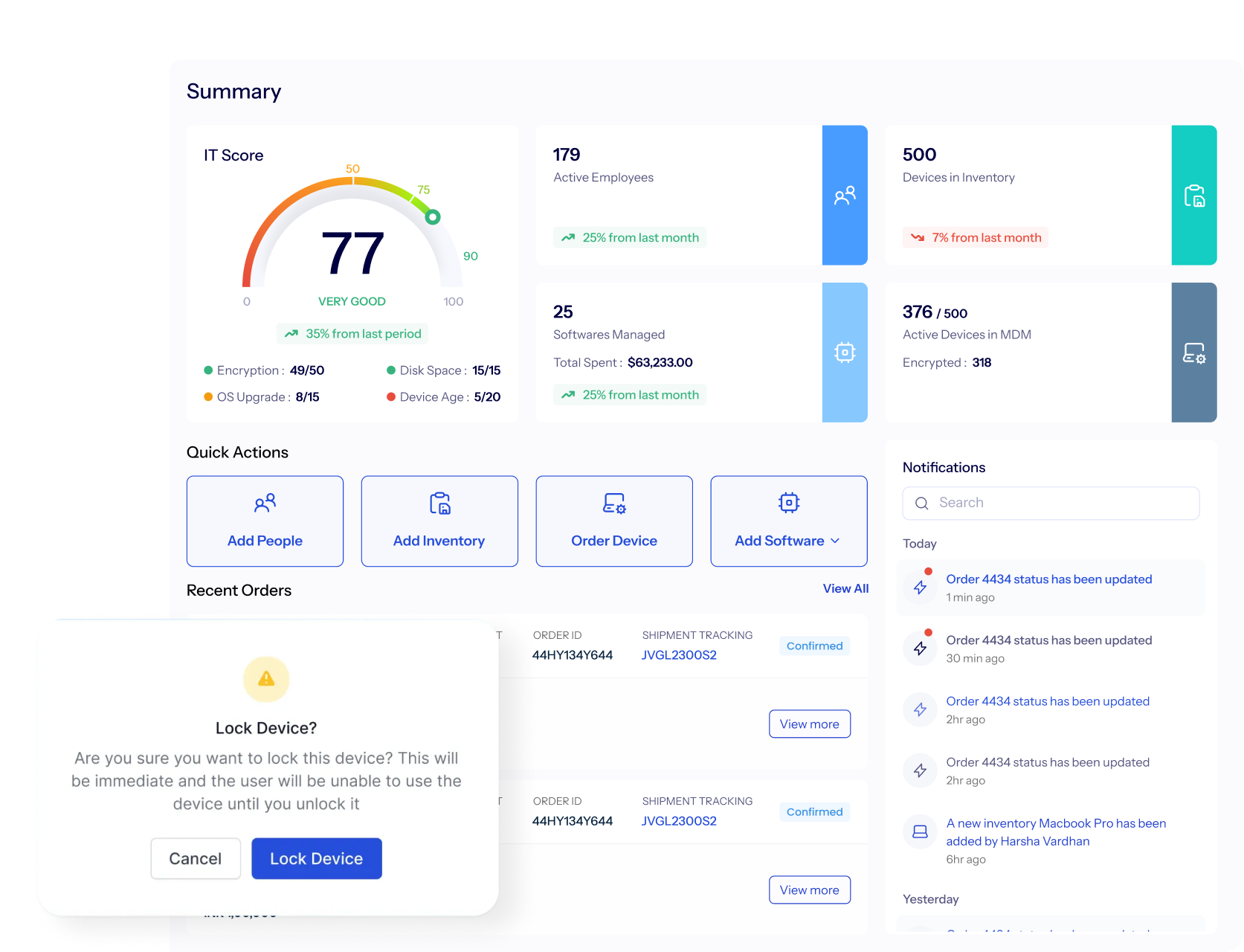Image resolution: width=1244 pixels, height=952 pixels.
Task: Click the Confirmed badge on second order
Action: pyautogui.click(x=815, y=812)
